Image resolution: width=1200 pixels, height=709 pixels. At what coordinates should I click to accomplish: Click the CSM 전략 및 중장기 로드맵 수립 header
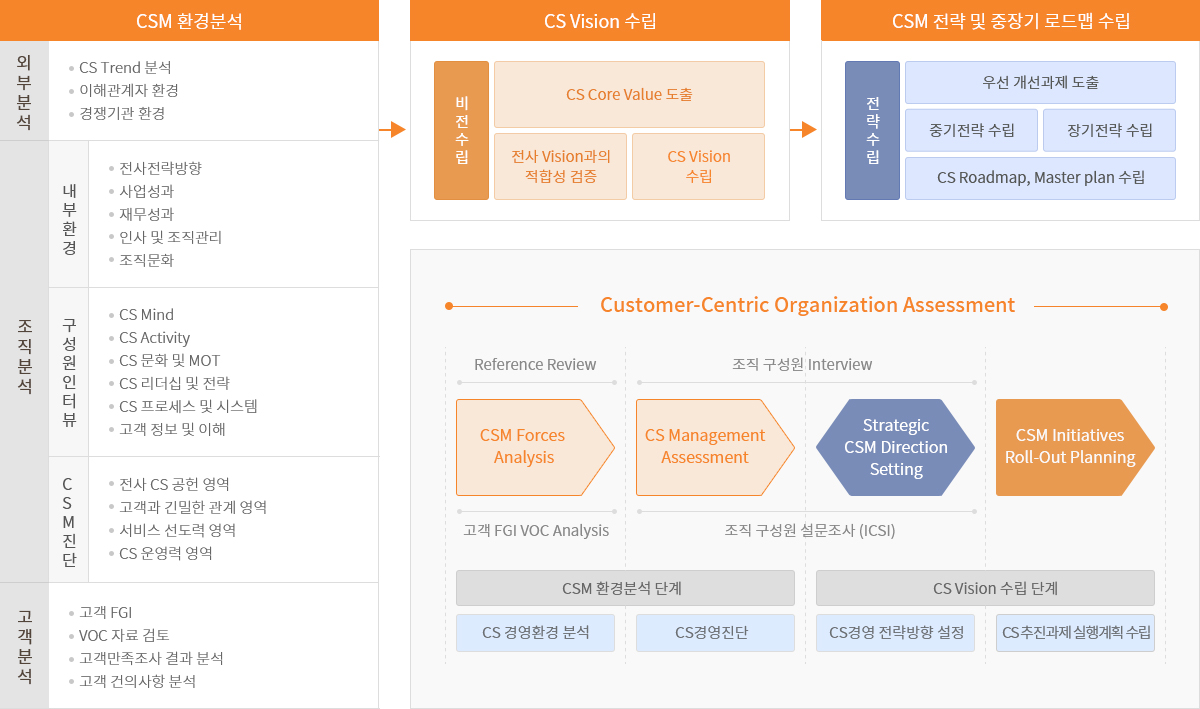tap(1010, 21)
